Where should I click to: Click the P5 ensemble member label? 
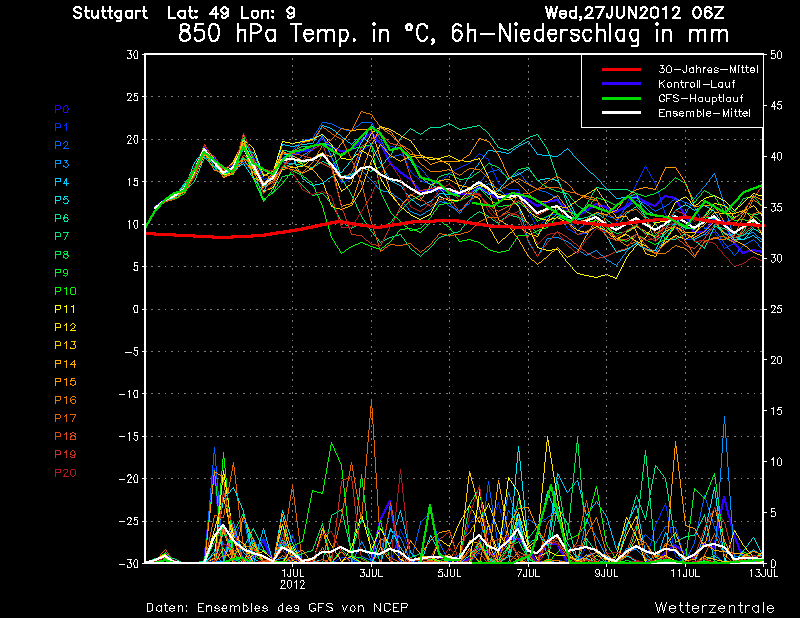[62, 200]
